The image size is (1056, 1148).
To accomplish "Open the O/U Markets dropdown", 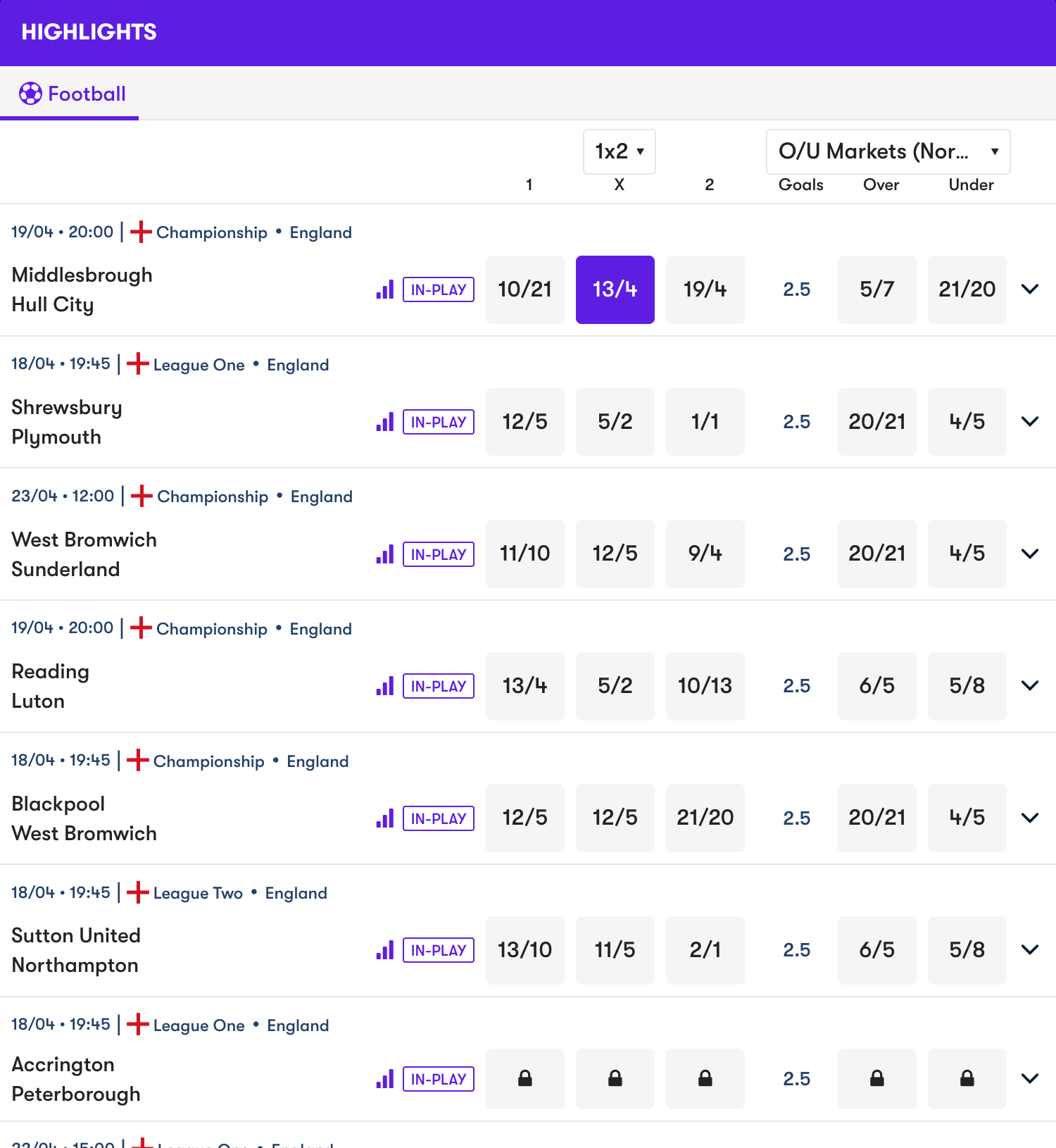I will click(x=888, y=151).
